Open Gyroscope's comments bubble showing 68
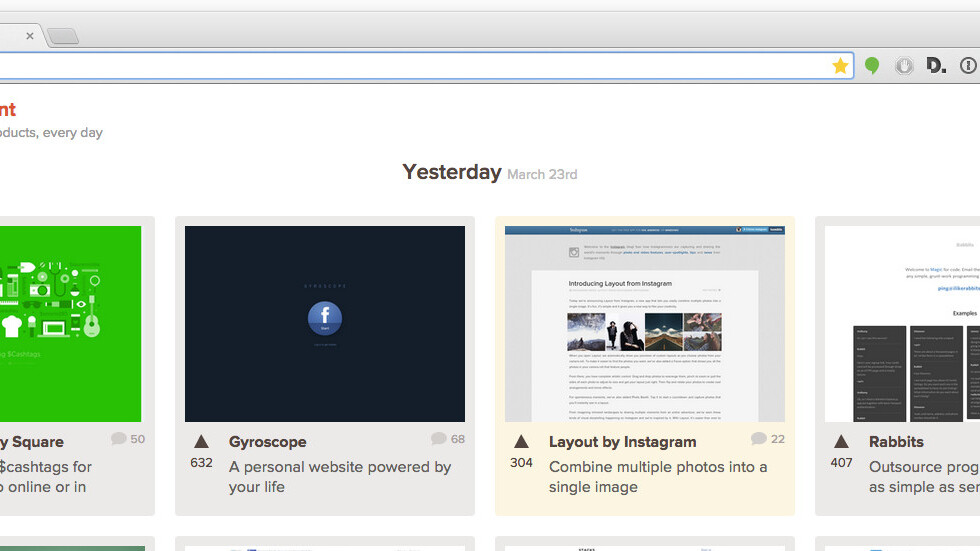 click(438, 439)
